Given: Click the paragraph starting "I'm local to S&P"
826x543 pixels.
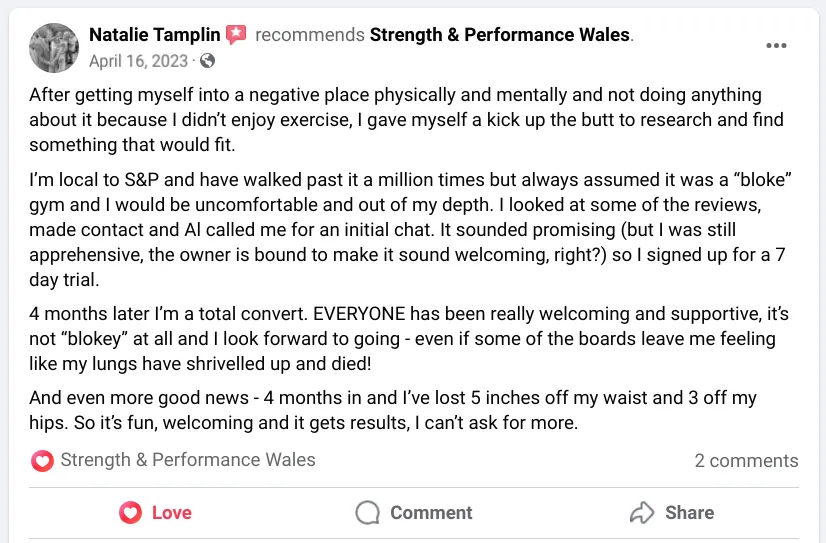Looking at the screenshot, I should point(406,230).
